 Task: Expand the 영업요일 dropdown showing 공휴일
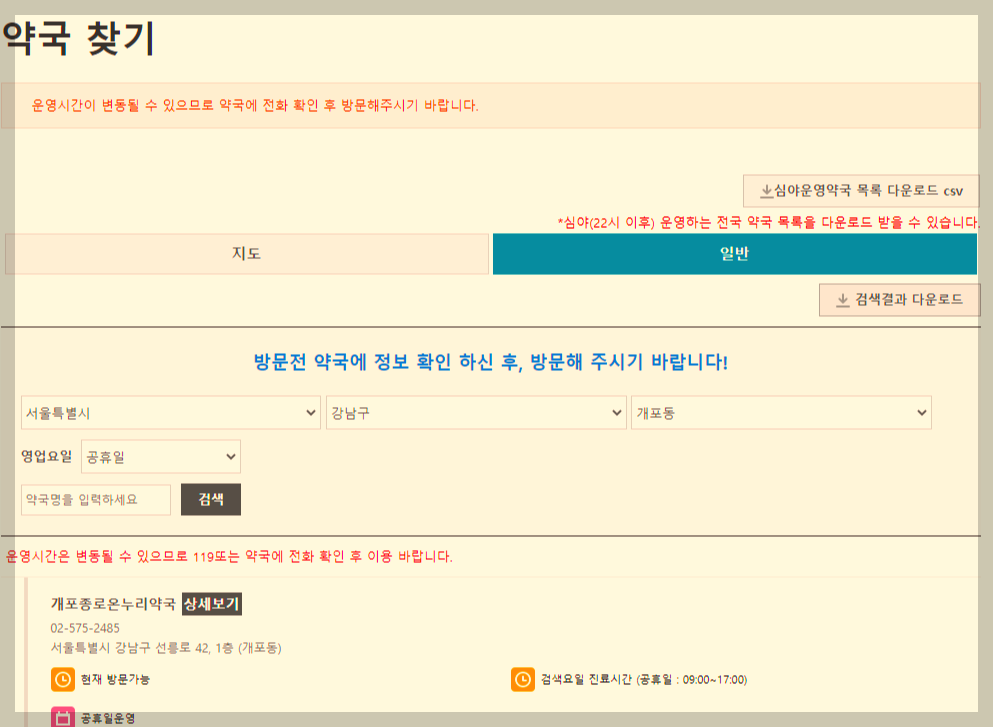click(161, 457)
